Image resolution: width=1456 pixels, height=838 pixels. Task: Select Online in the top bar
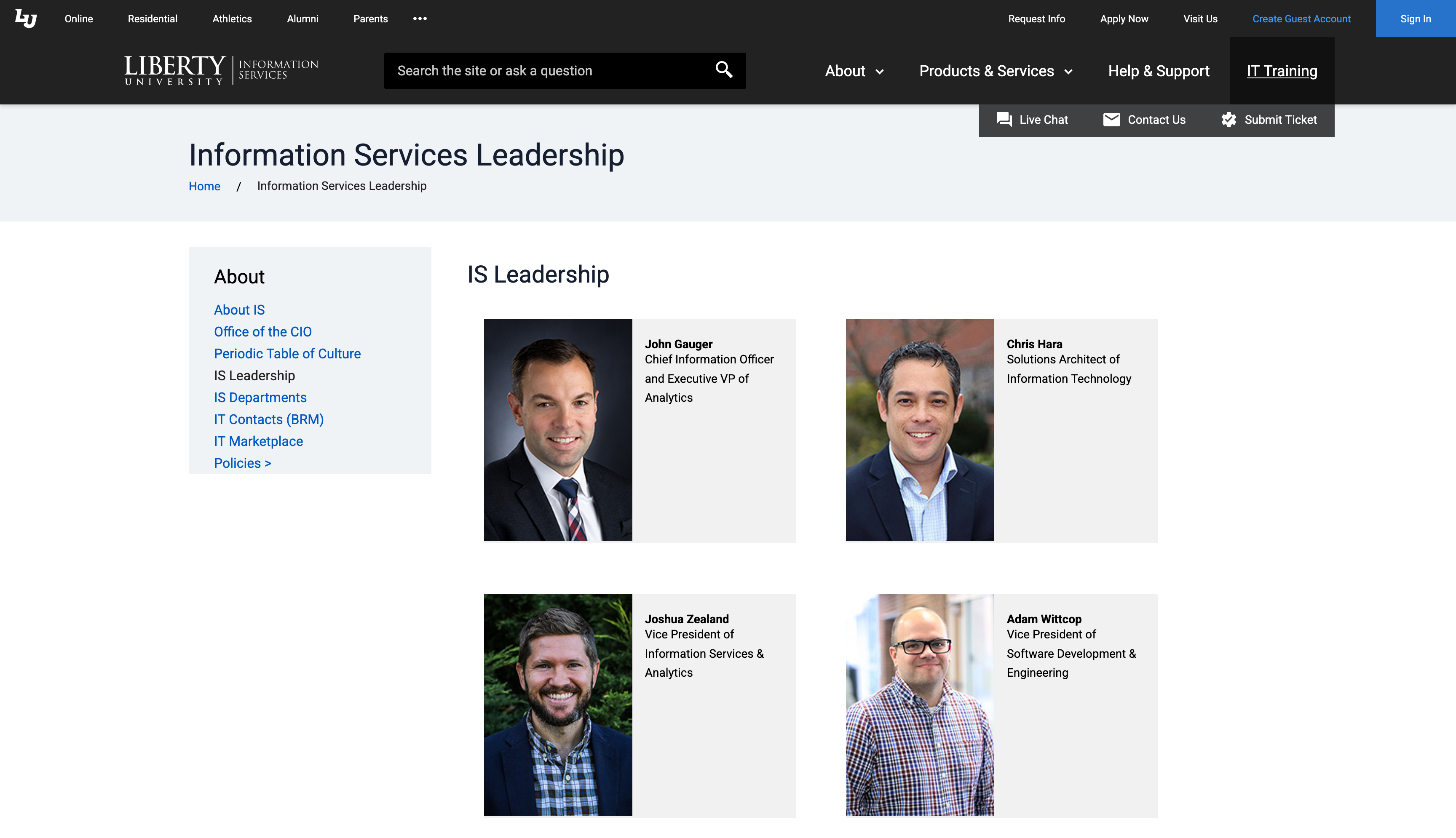(79, 19)
